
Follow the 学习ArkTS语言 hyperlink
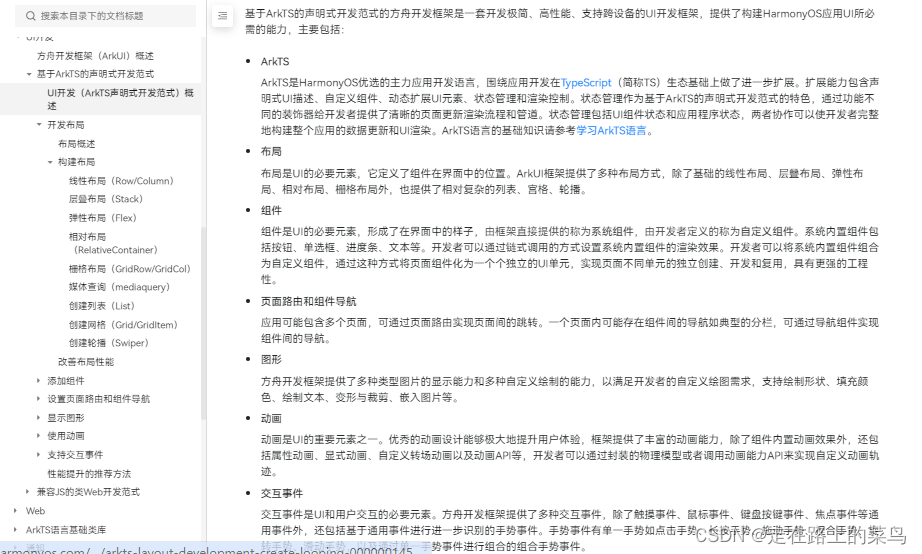click(x=612, y=131)
